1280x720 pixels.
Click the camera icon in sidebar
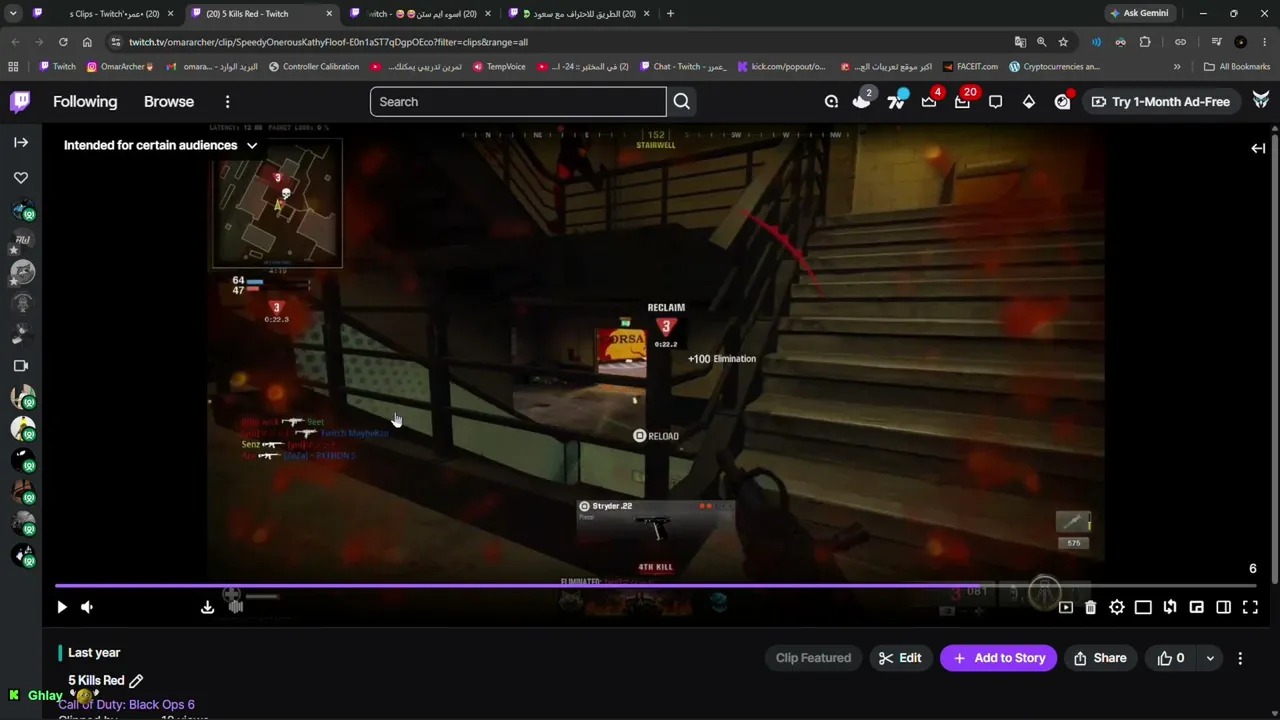pyautogui.click(x=21, y=366)
